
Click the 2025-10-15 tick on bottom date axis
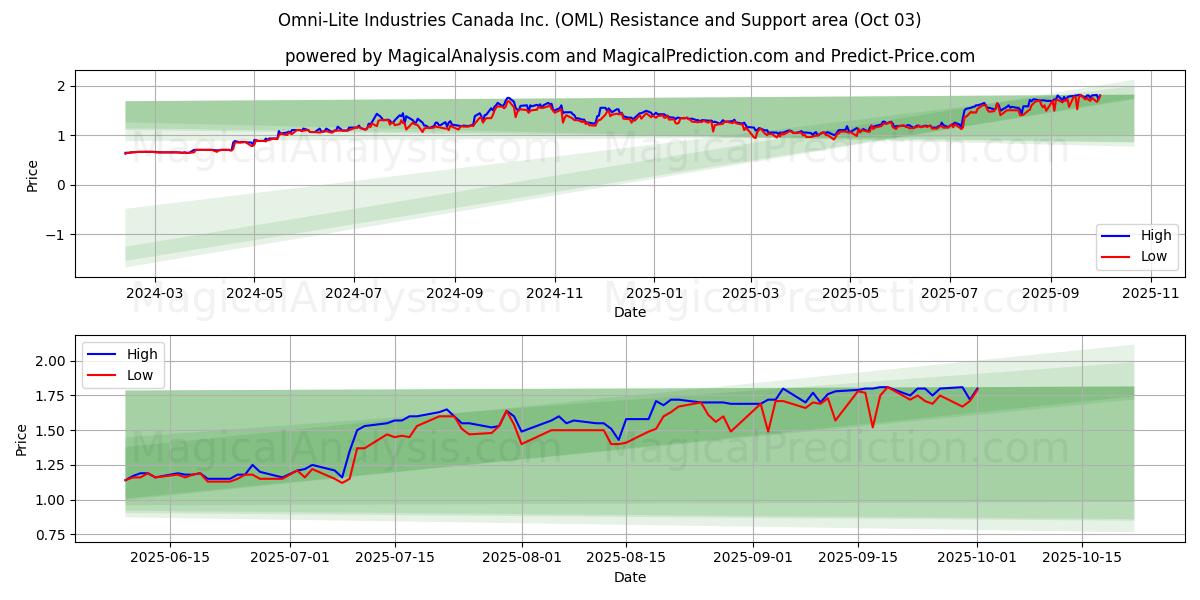pyautogui.click(x=1081, y=559)
